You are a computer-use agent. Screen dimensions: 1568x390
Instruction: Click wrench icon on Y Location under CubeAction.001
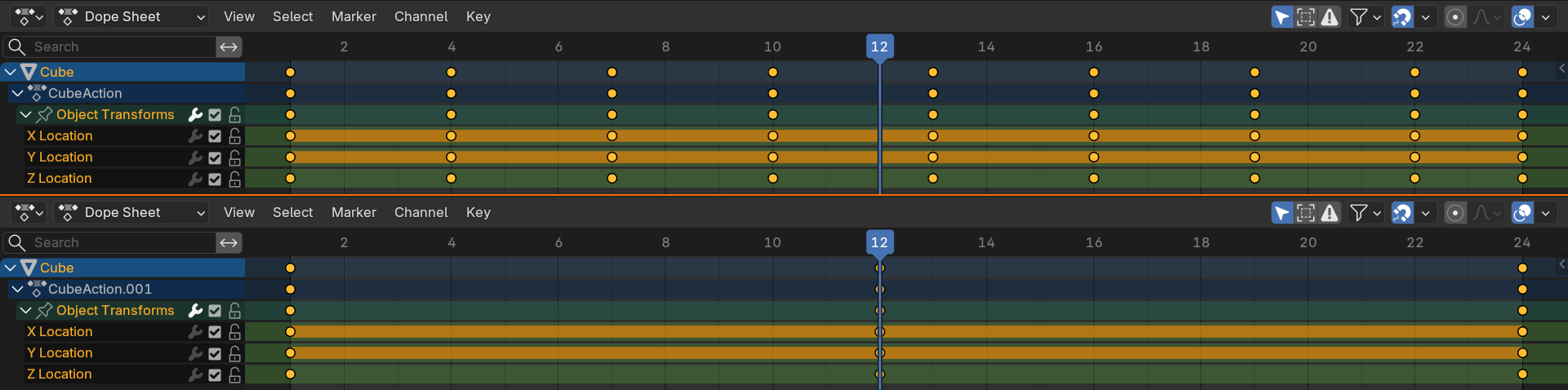pyautogui.click(x=195, y=352)
